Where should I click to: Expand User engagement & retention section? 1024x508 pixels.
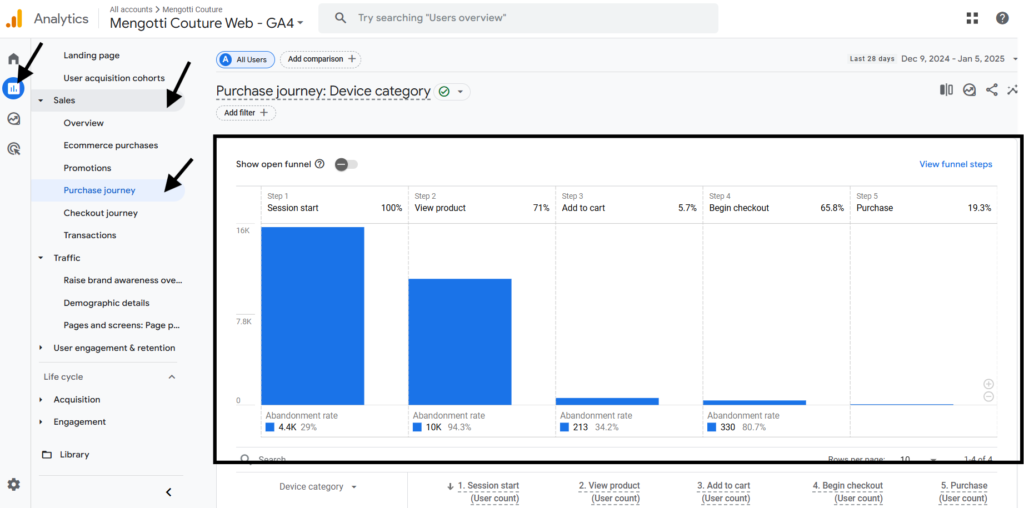tap(40, 348)
